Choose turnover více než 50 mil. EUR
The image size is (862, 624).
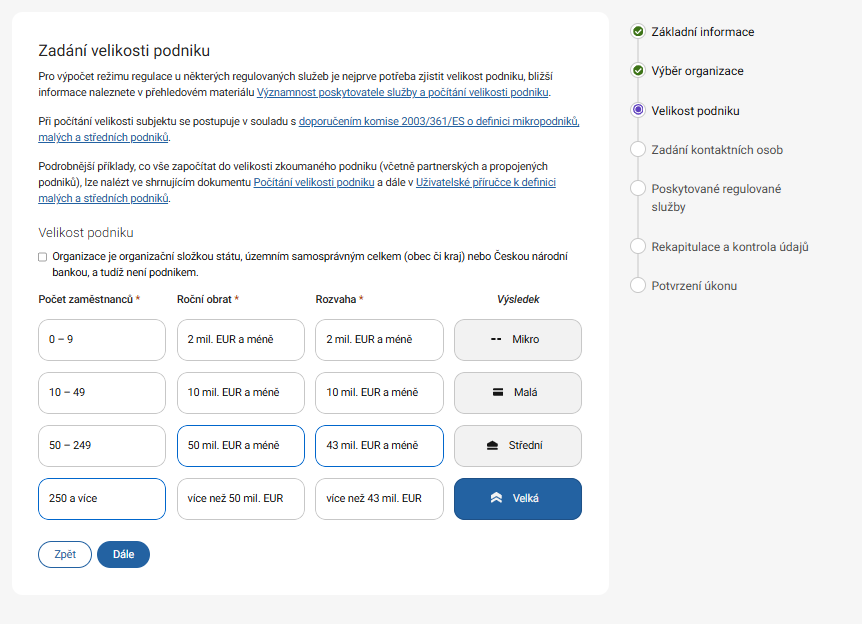[240, 499]
